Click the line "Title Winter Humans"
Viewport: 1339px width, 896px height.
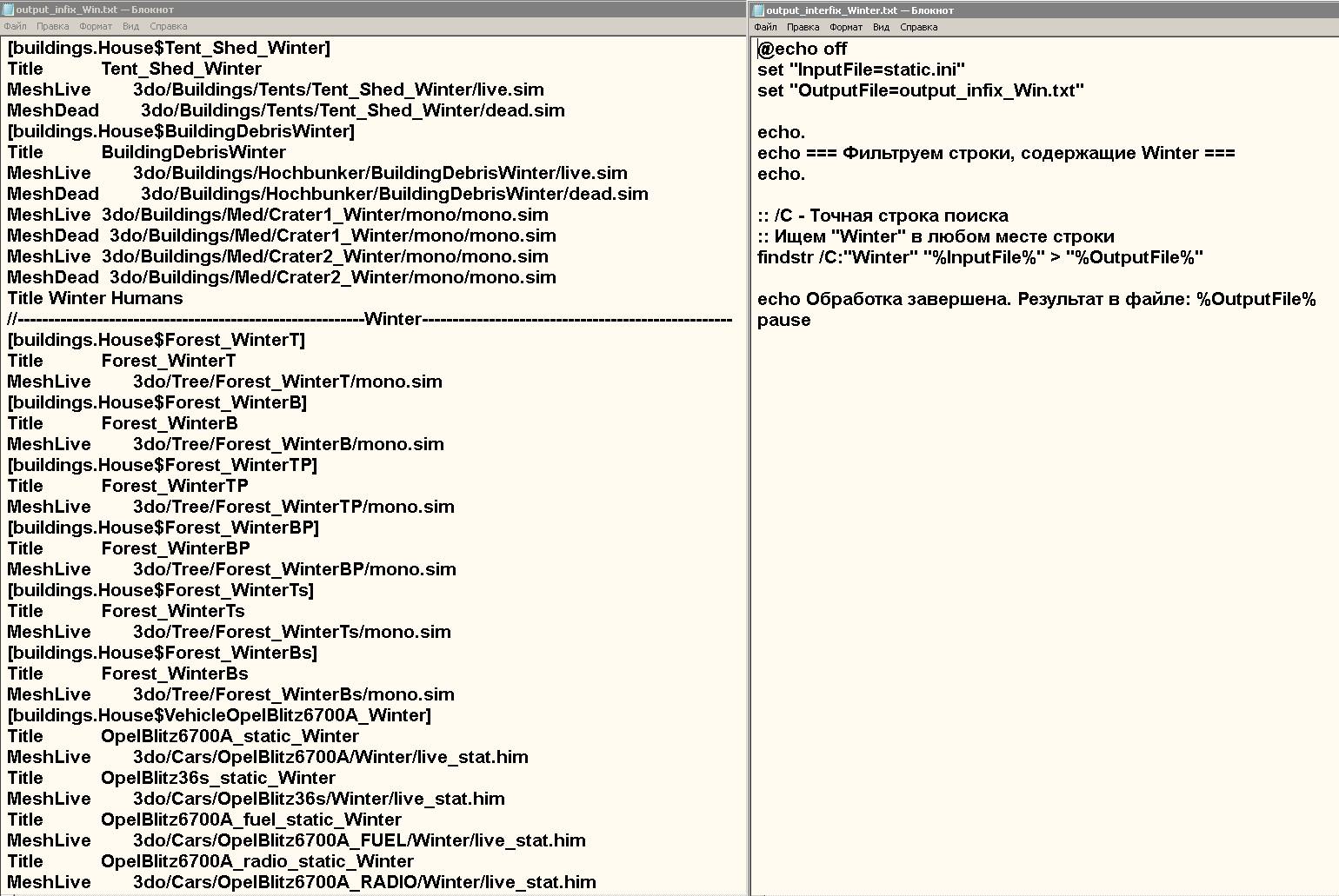pyautogui.click(x=95, y=298)
